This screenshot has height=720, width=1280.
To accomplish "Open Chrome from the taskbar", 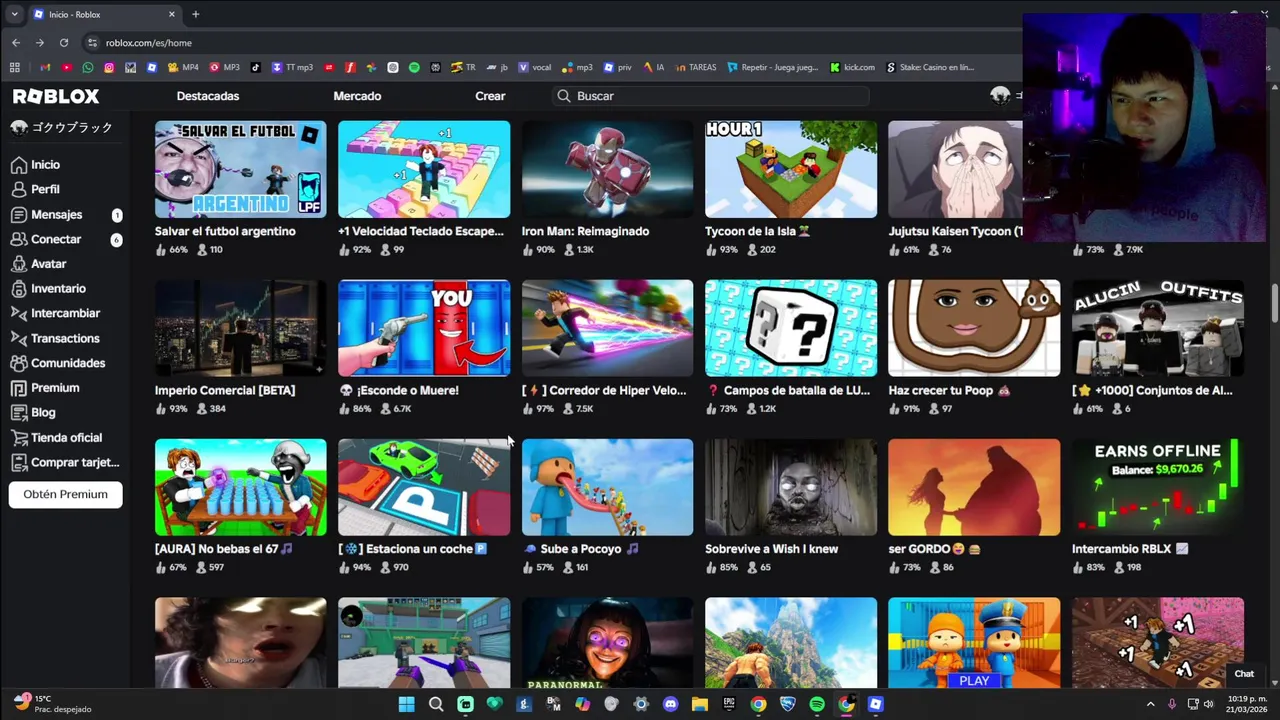I will pyautogui.click(x=758, y=704).
